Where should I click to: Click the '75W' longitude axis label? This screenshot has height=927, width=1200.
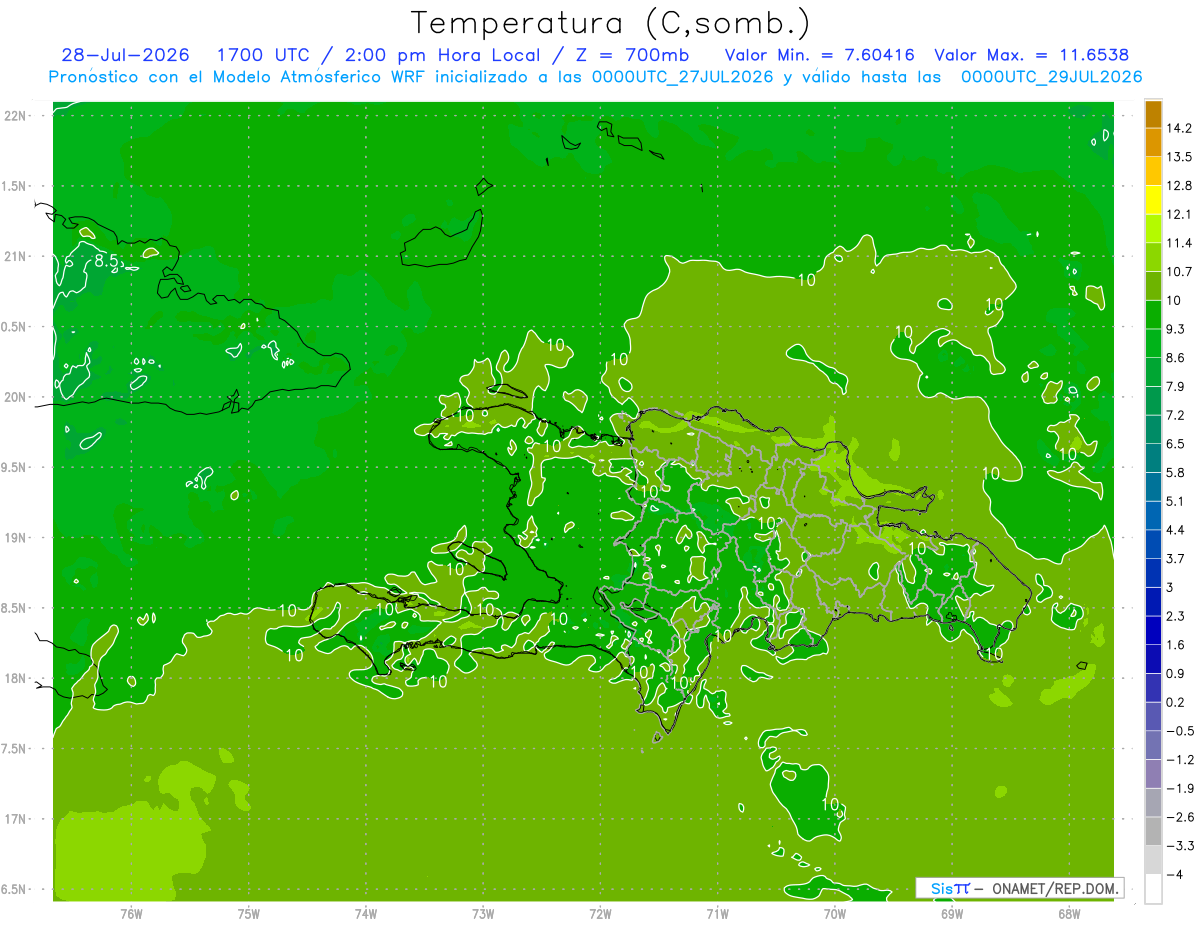click(x=249, y=914)
